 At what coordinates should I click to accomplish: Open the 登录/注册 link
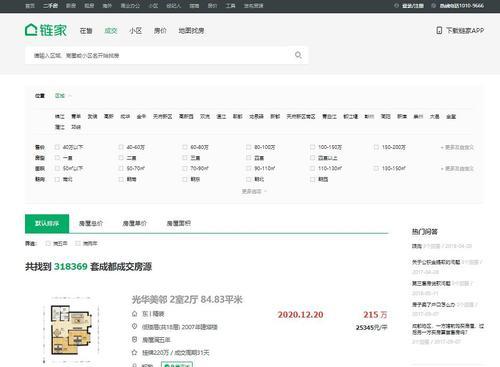click(413, 6)
